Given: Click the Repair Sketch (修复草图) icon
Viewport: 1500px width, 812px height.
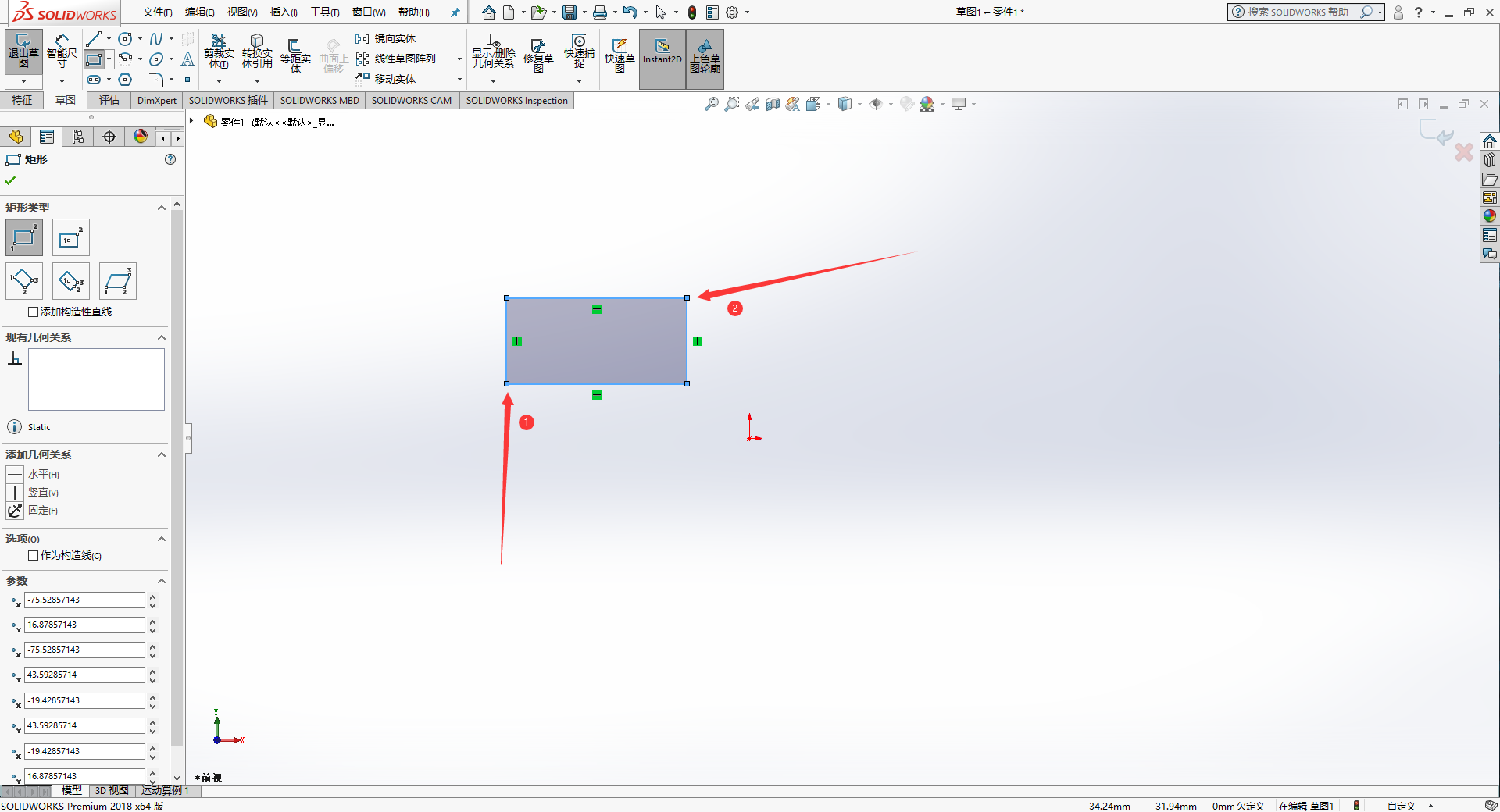Looking at the screenshot, I should (538, 55).
